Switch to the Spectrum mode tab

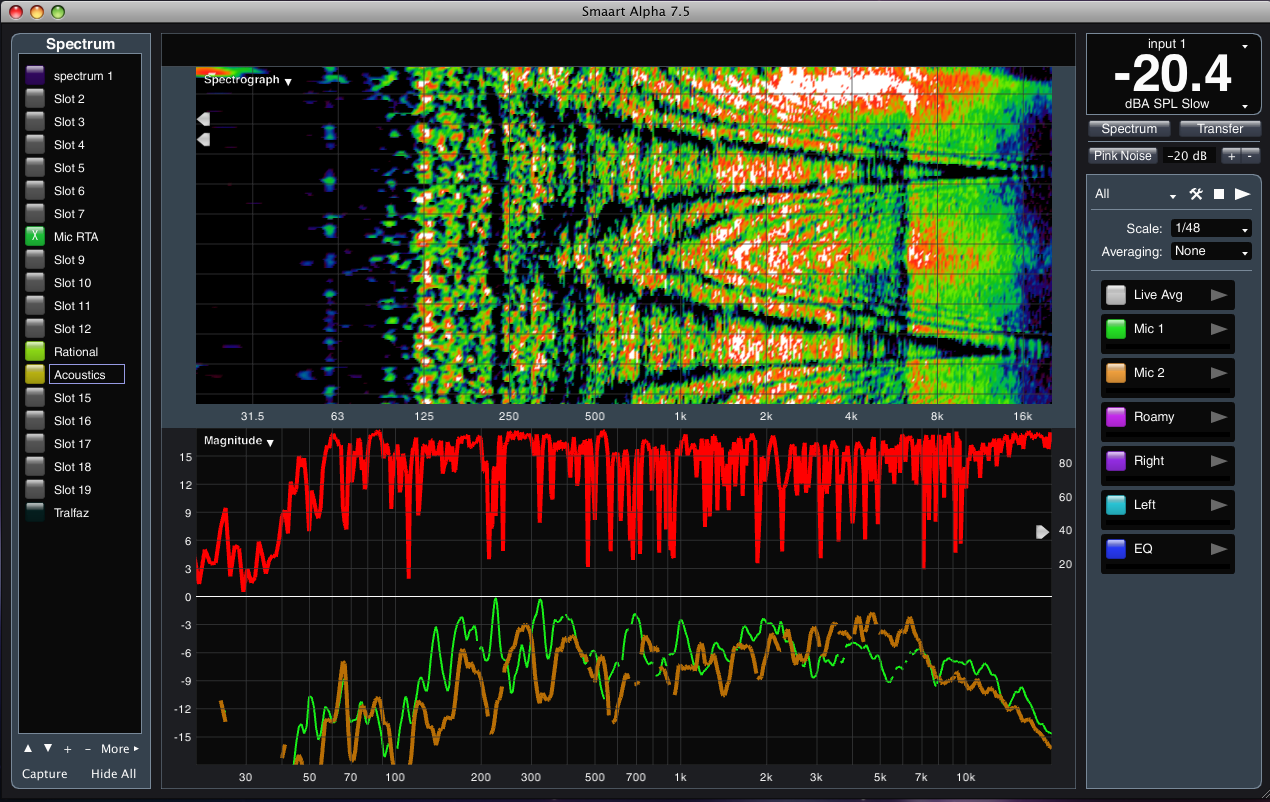1129,129
